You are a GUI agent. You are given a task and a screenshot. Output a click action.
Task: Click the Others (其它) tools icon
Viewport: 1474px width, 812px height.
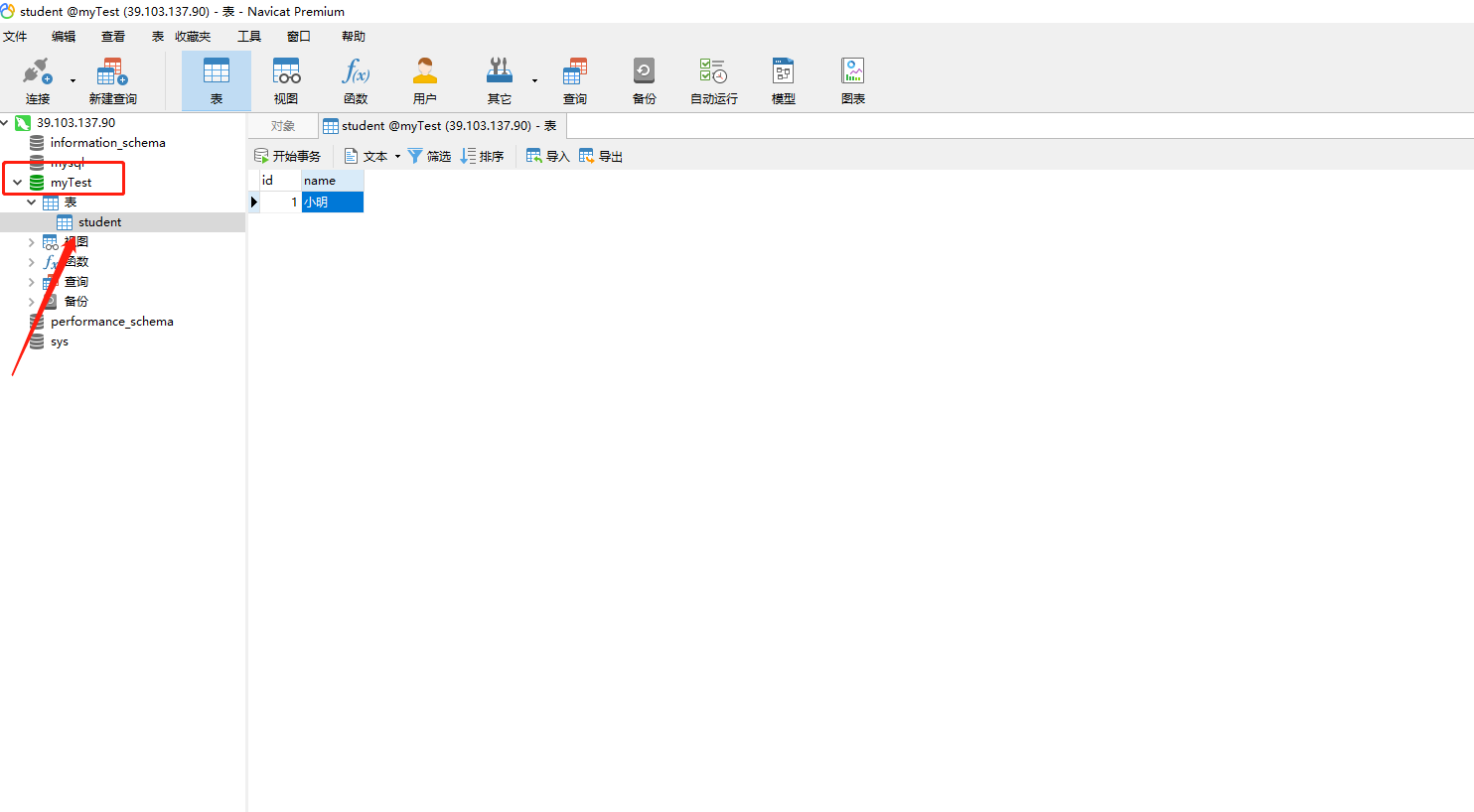point(499,71)
